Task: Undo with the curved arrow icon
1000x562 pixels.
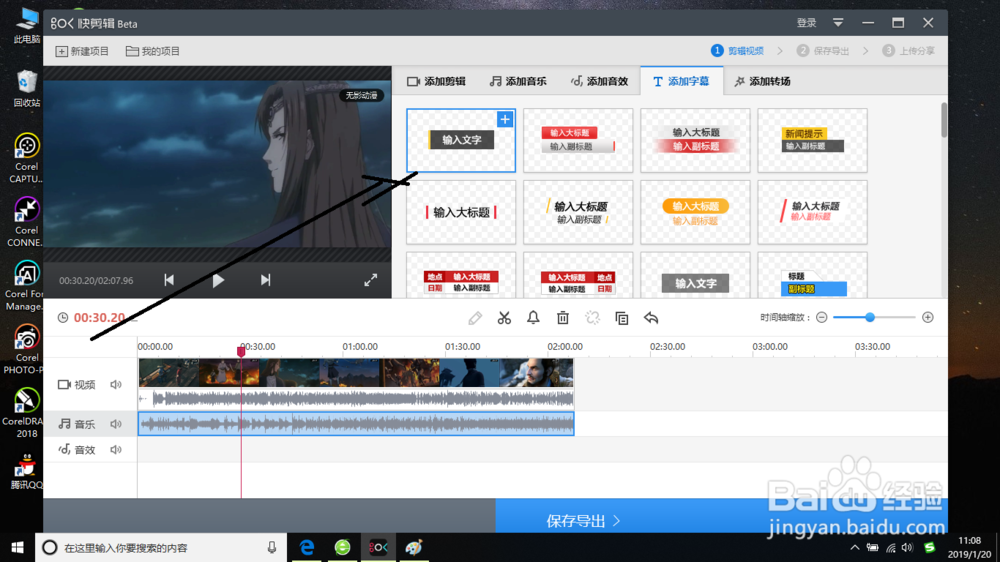Action: 651,318
